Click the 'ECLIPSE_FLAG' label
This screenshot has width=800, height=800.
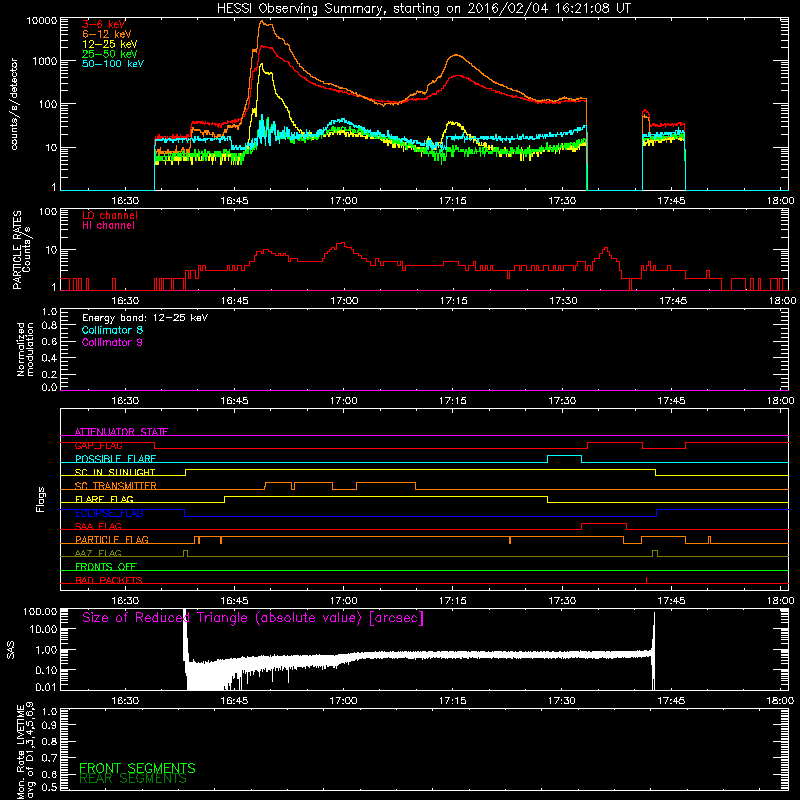coord(109,513)
